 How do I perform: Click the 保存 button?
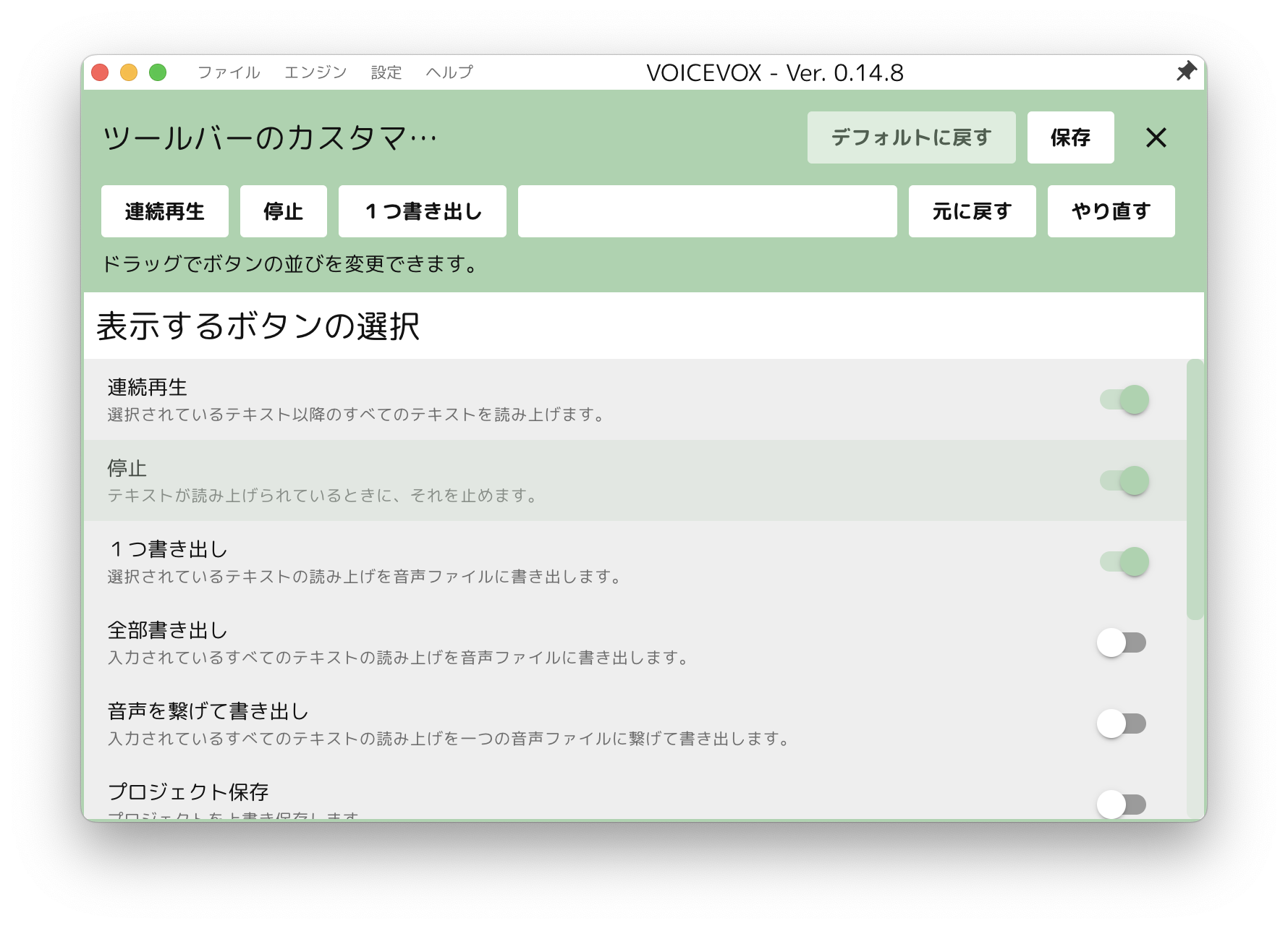point(1071,137)
